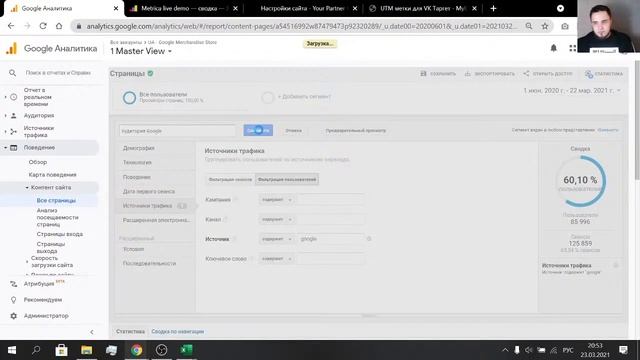The width and height of the screenshot is (640, 360).
Task: Click the browser back arrow
Action: pos(11,26)
